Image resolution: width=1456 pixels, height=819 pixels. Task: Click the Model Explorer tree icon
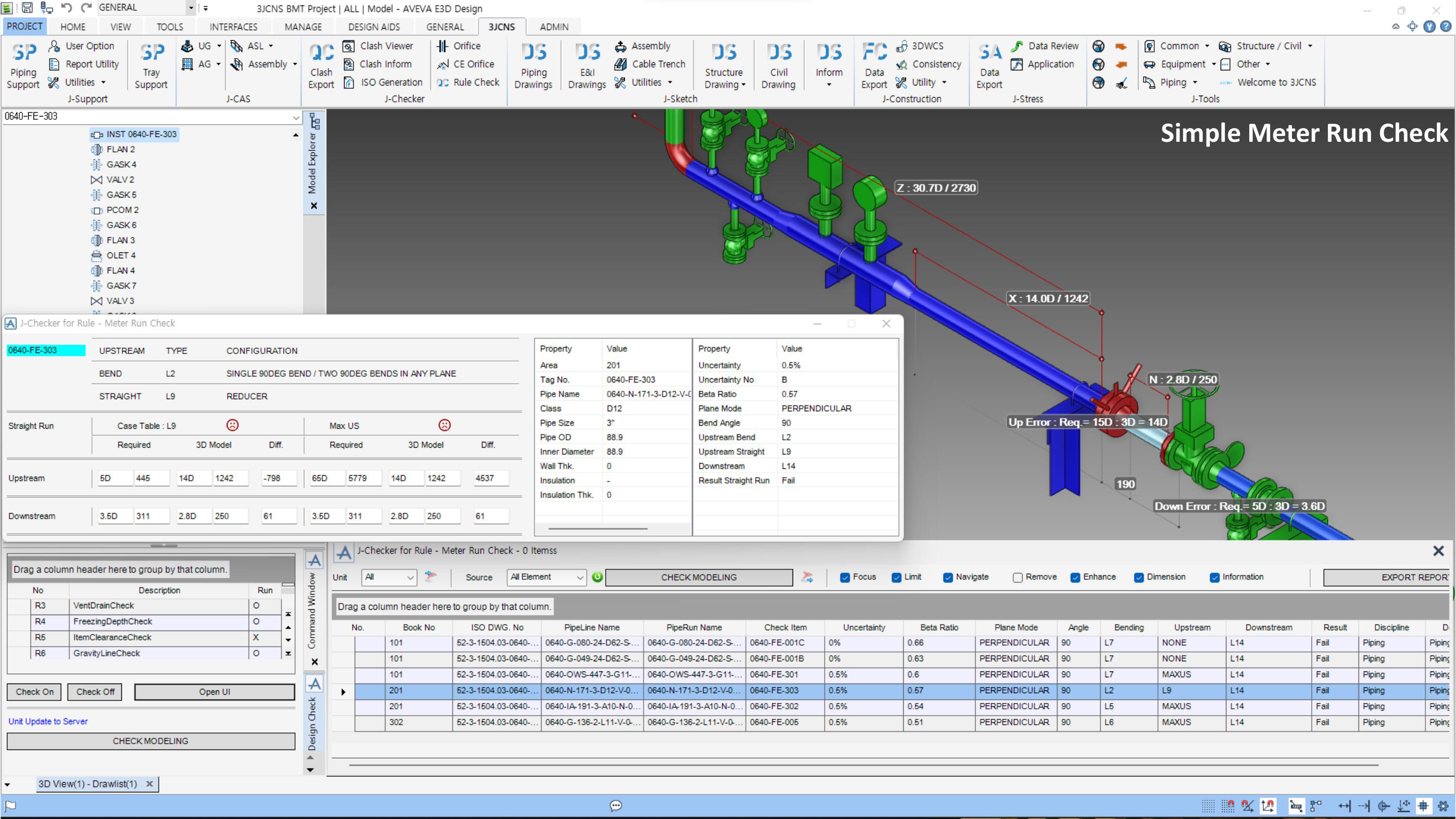[315, 120]
